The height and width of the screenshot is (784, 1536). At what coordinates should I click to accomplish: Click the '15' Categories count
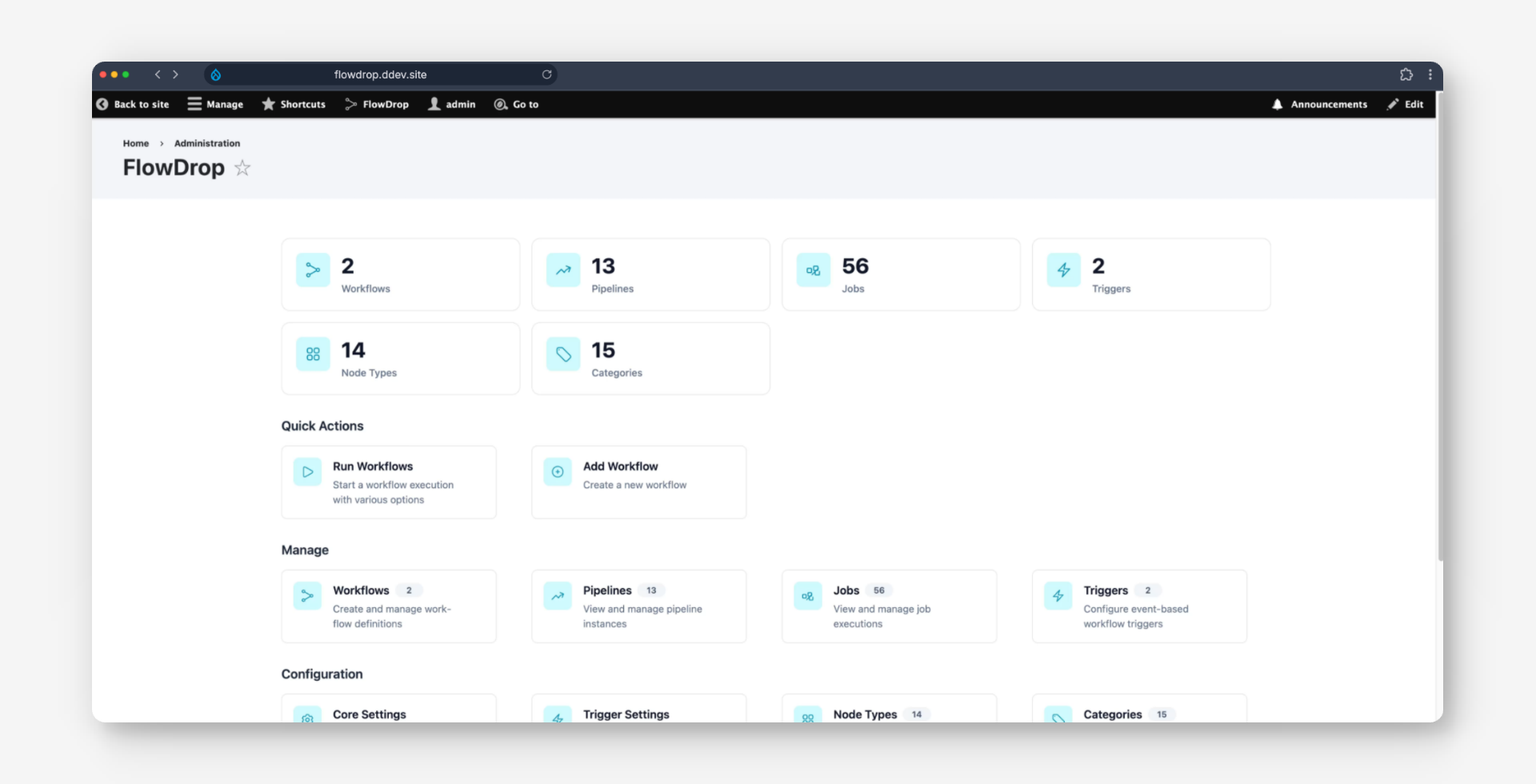[x=603, y=350]
